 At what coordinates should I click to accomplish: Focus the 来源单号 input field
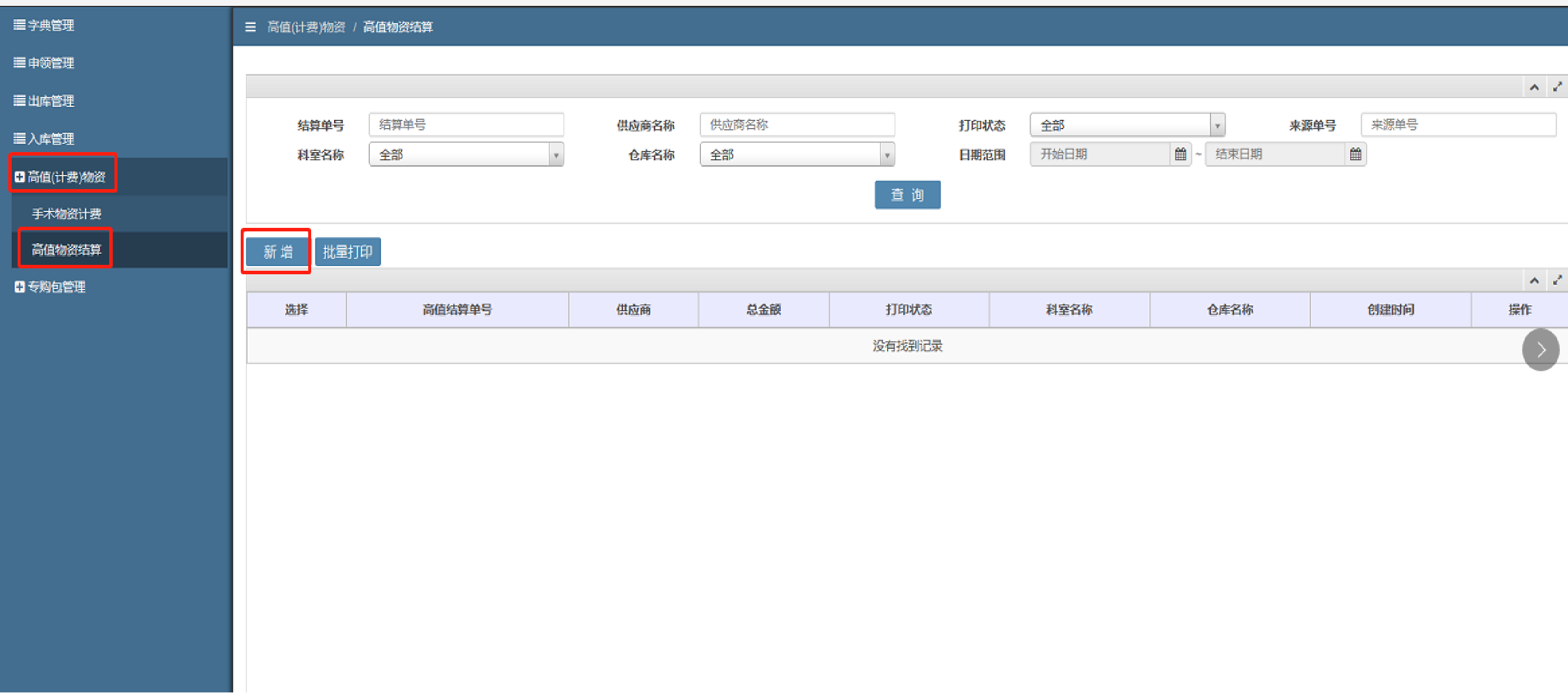pyautogui.click(x=1458, y=125)
